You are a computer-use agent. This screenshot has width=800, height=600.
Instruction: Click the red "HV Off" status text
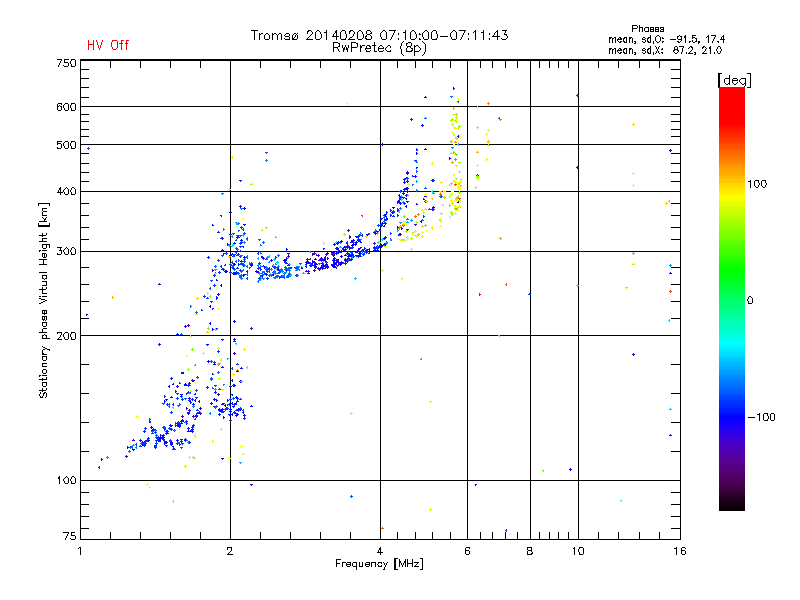coord(108,45)
